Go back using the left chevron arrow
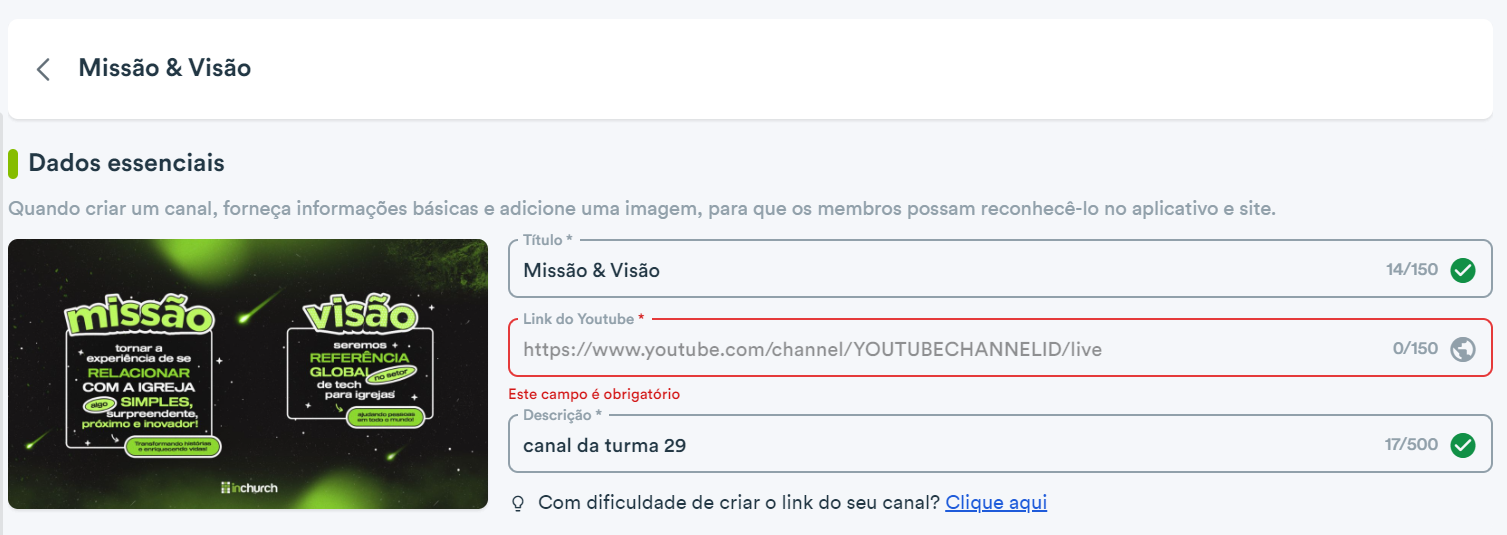 (x=43, y=69)
